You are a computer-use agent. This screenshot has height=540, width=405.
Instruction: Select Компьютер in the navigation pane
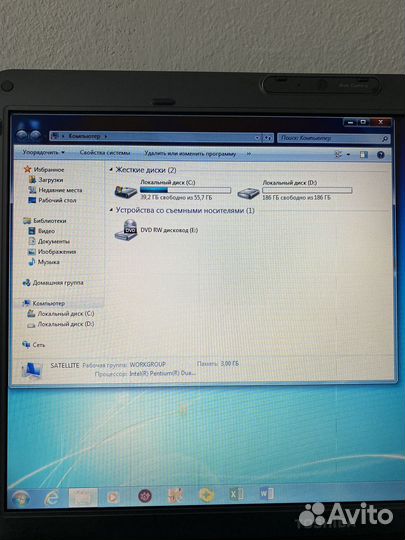coord(48,303)
